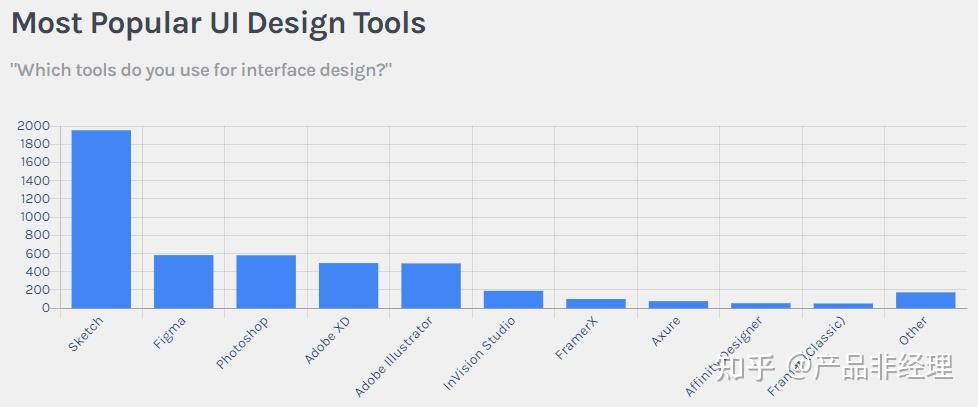Click the Other category bar
The image size is (978, 407).
point(926,300)
